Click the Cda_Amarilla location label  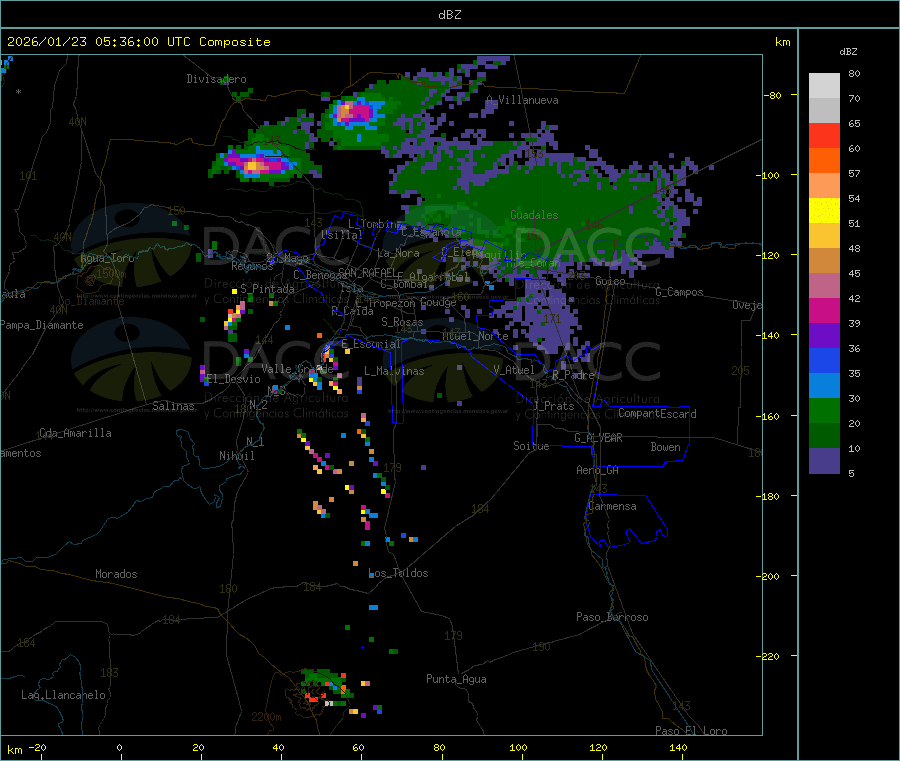pyautogui.click(x=75, y=433)
